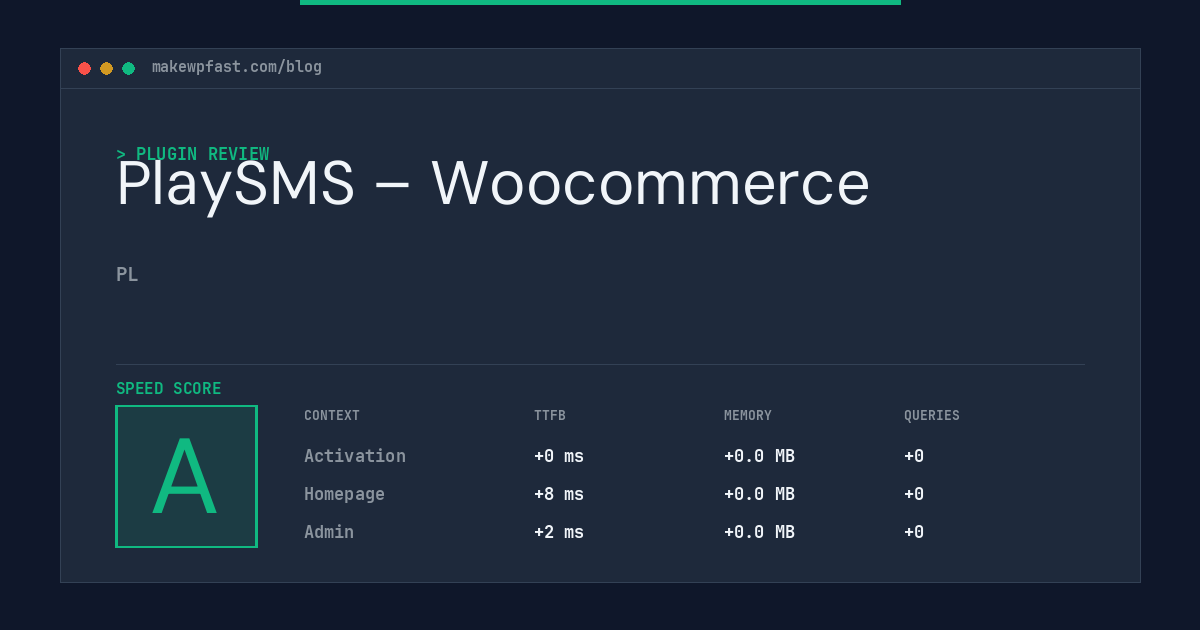Image resolution: width=1200 pixels, height=630 pixels.
Task: Click the 'QUERIES' column header
Action: 932,416
